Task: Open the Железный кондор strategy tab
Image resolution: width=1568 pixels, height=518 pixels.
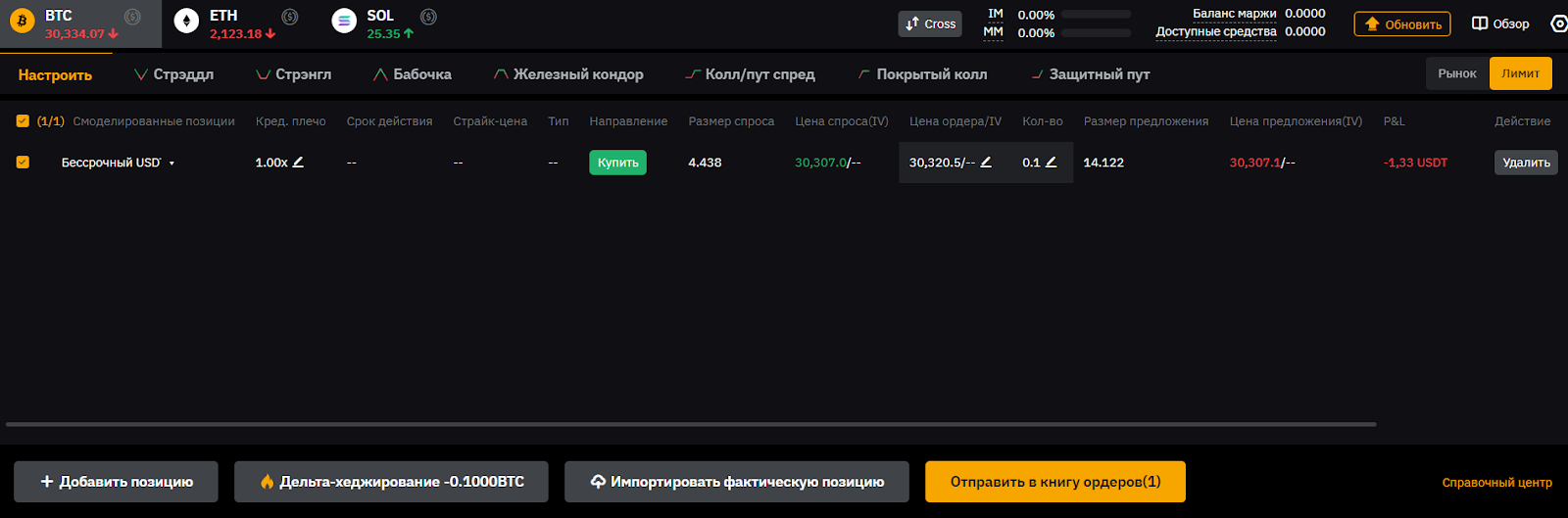Action: tap(568, 74)
